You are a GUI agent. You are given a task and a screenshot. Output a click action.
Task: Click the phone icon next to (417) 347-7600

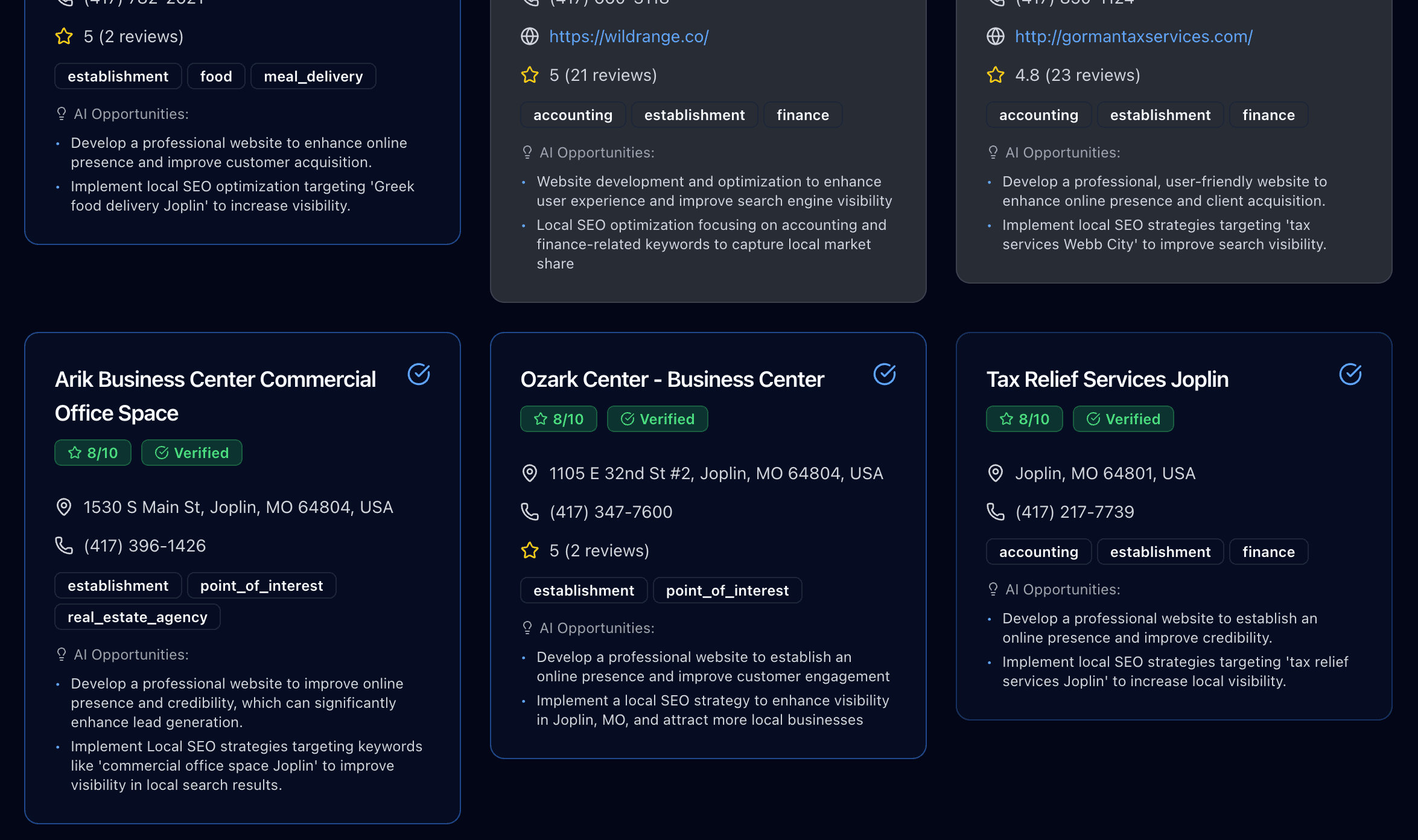530,512
